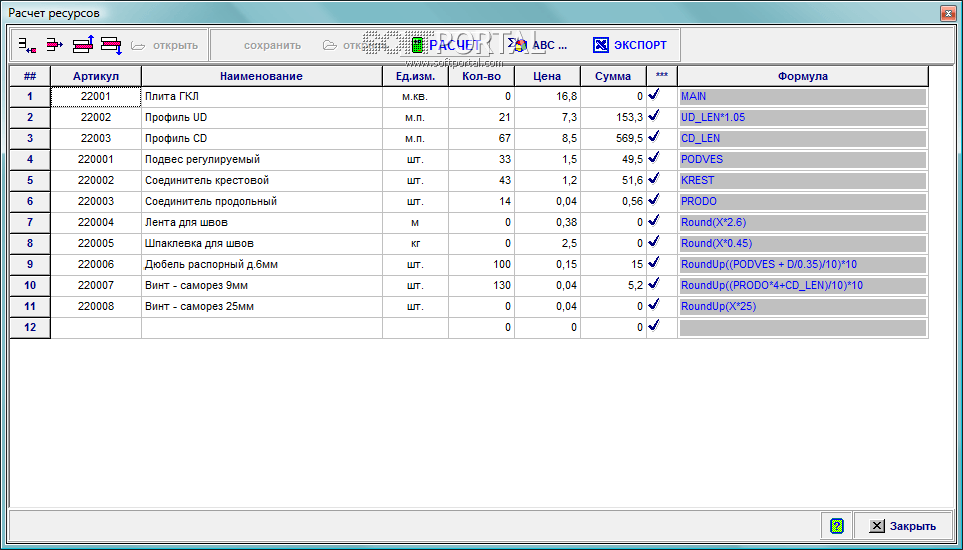Click the Артикул column header

96,76
